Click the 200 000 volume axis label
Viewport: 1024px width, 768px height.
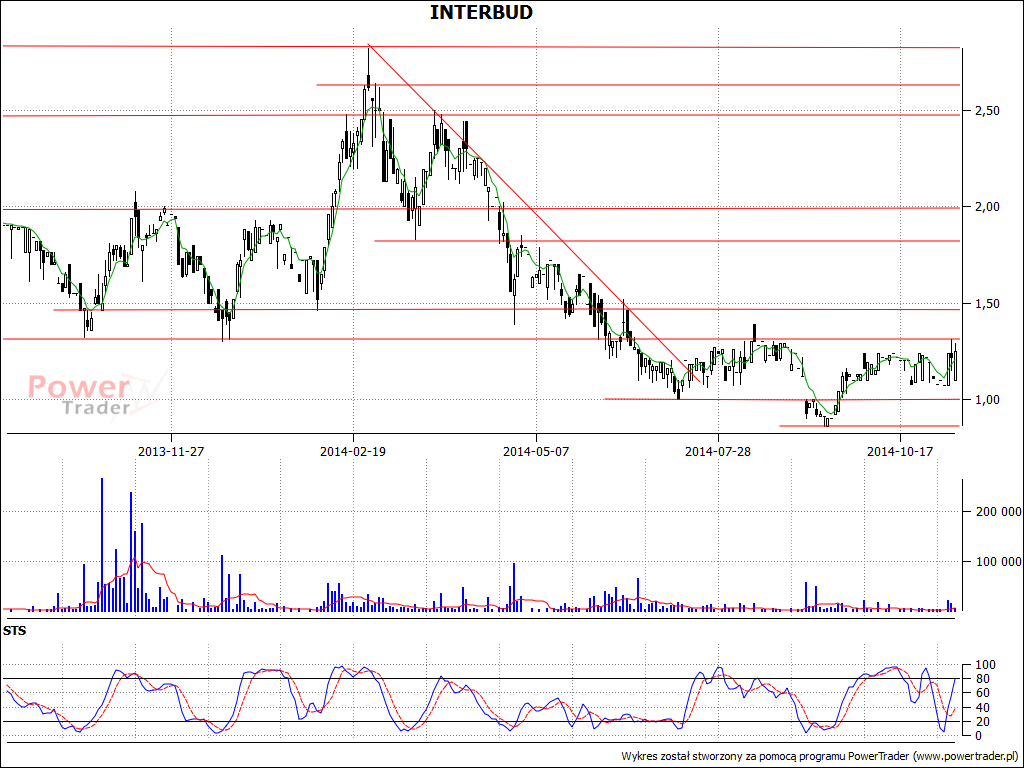point(997,511)
